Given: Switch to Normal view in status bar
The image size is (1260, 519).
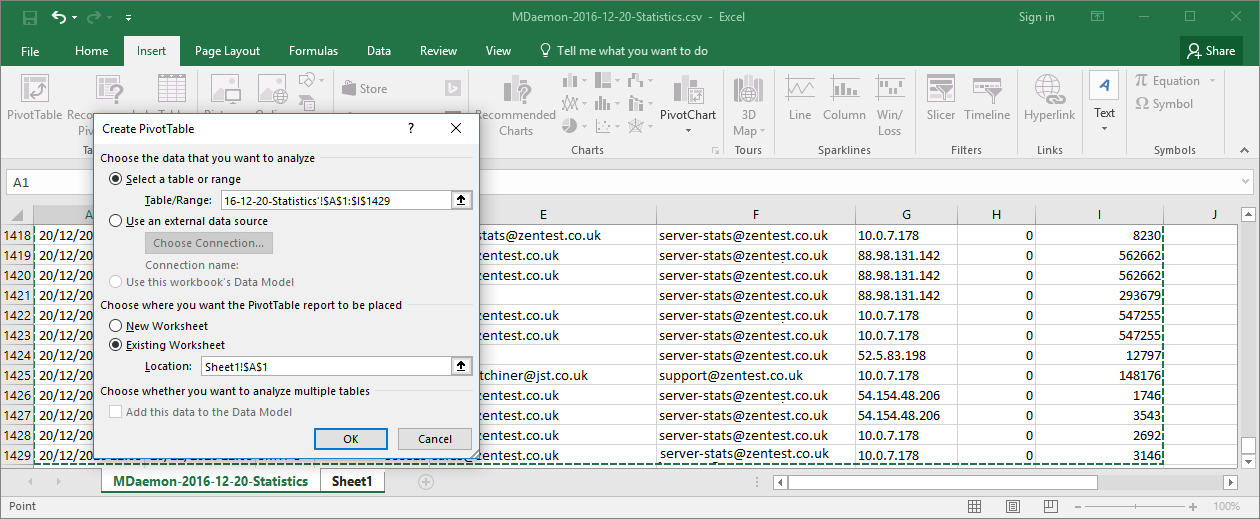Looking at the screenshot, I should click(x=974, y=506).
